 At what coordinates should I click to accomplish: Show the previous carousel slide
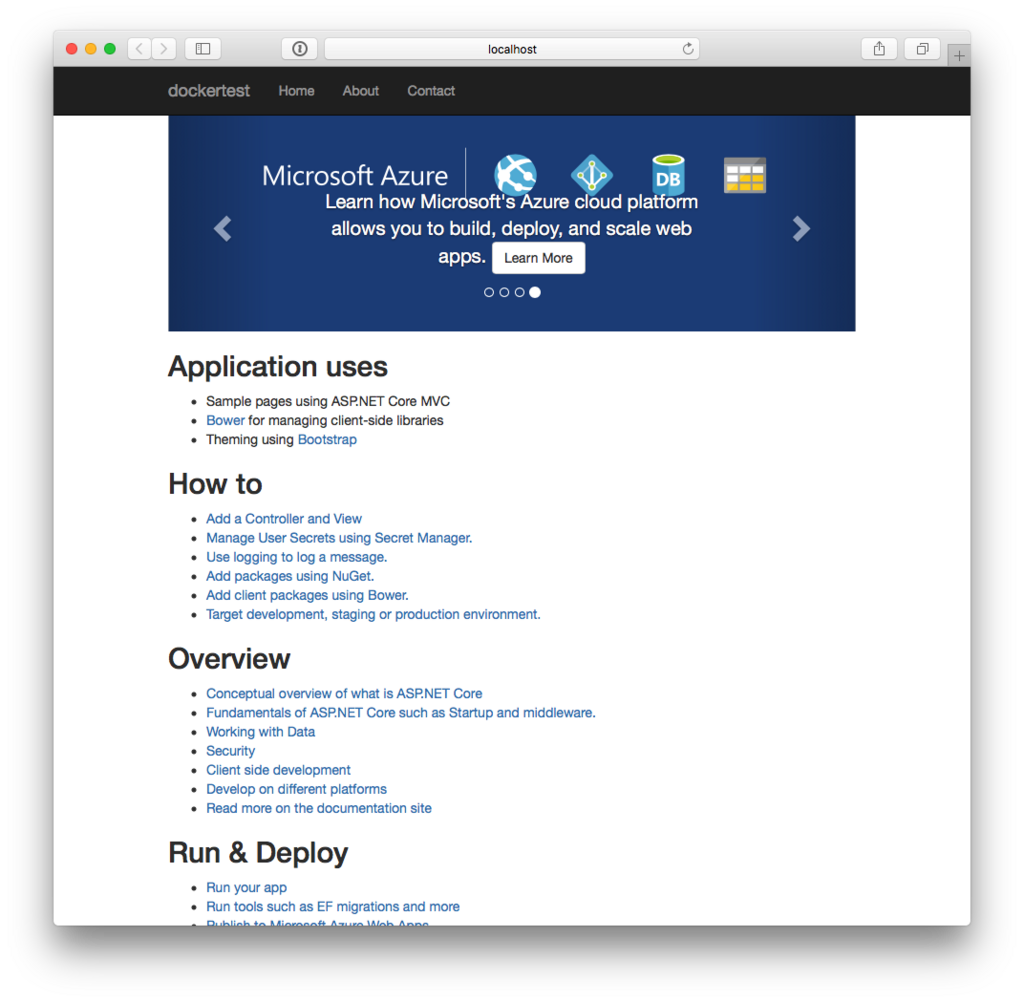coord(223,229)
